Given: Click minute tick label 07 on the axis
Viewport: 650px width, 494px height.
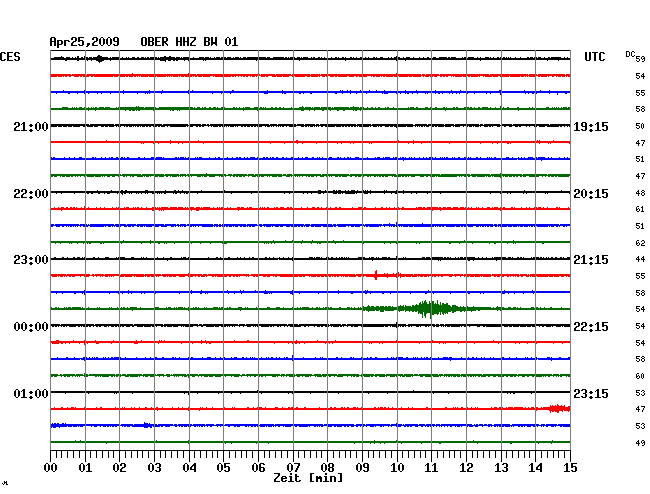Looking at the screenshot, I should (x=293, y=468).
